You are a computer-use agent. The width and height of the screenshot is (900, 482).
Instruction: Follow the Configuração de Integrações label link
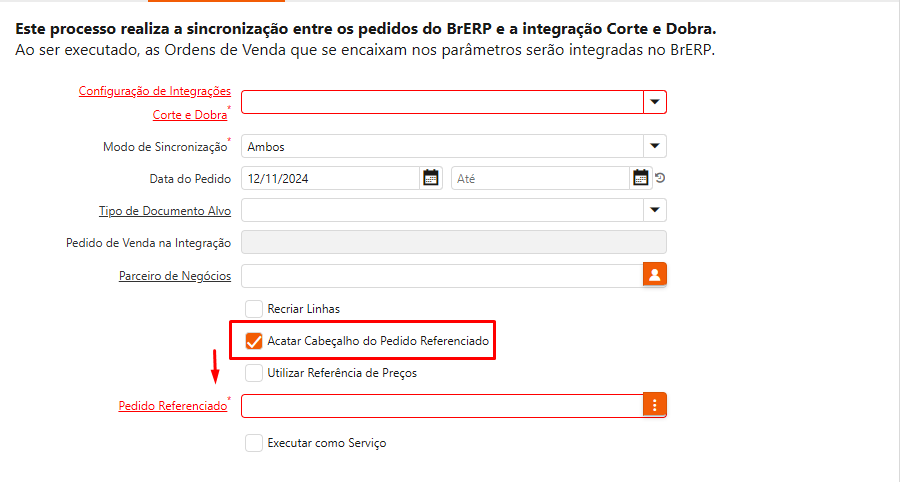[x=155, y=91]
